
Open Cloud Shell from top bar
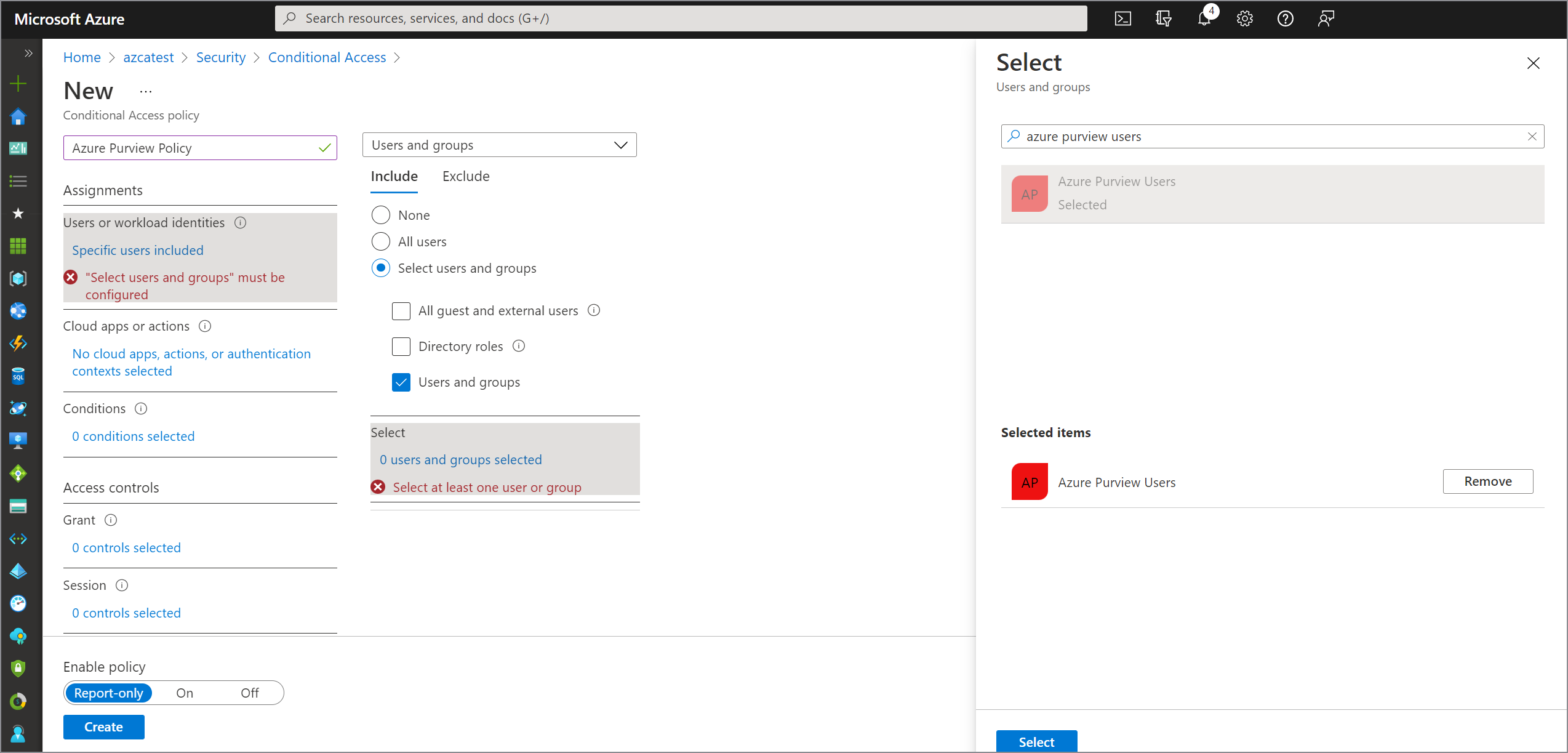pyautogui.click(x=1122, y=18)
